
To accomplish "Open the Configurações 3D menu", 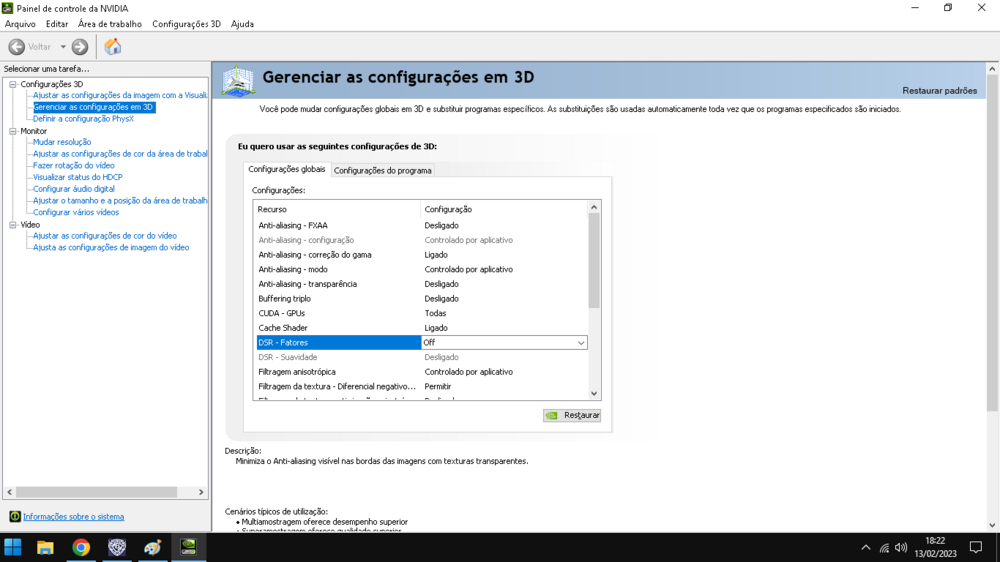I will tap(186, 24).
